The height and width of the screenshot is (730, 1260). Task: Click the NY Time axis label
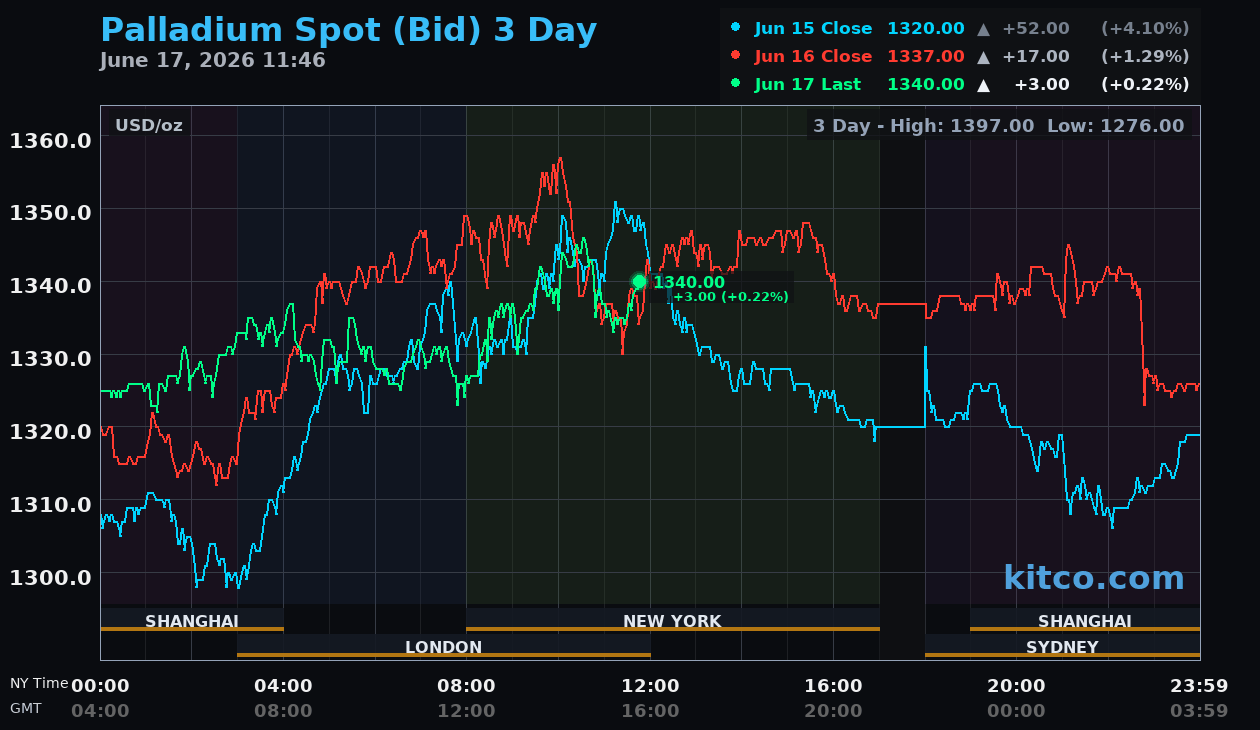(39, 683)
